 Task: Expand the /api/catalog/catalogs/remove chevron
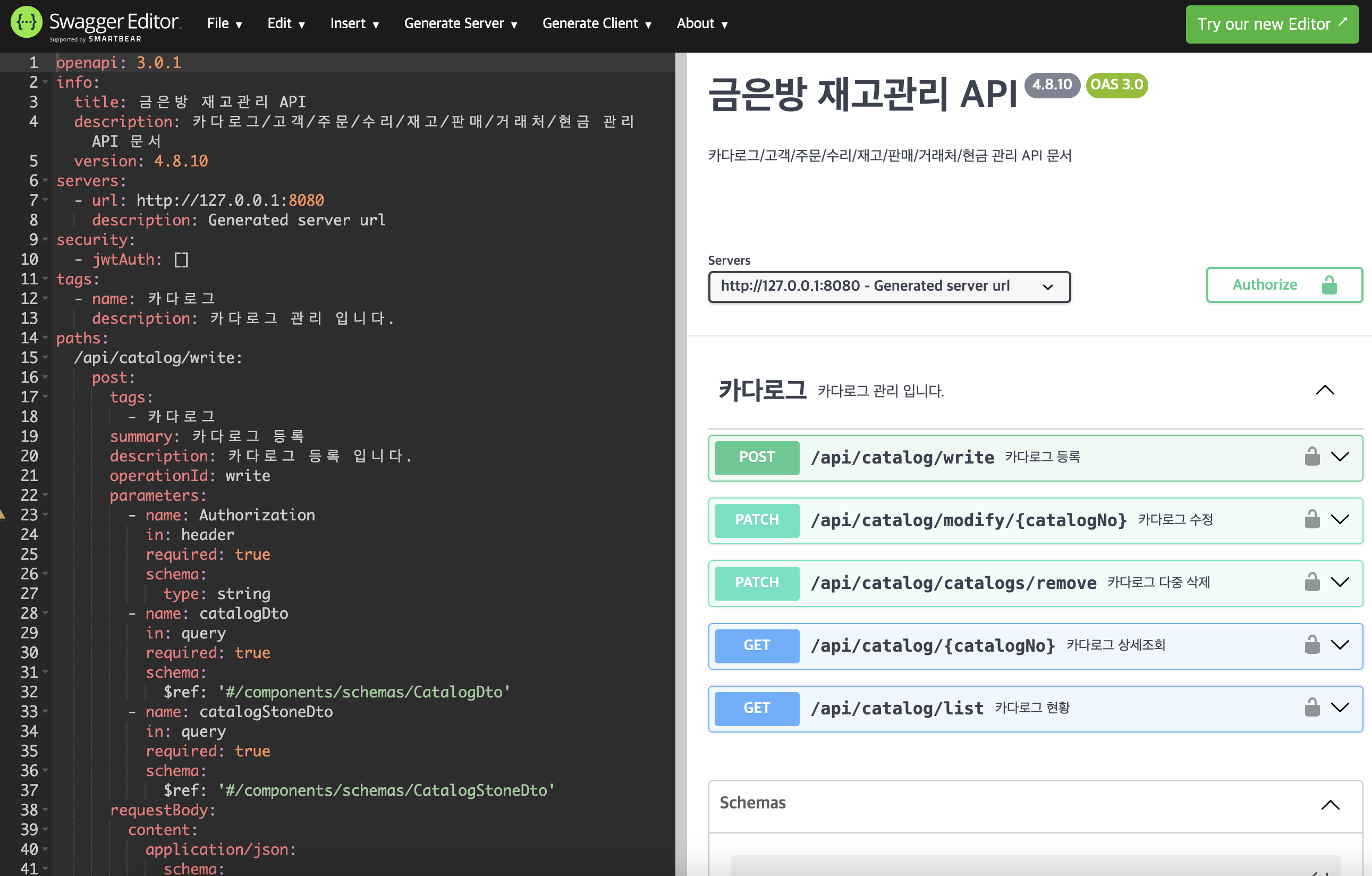point(1340,582)
